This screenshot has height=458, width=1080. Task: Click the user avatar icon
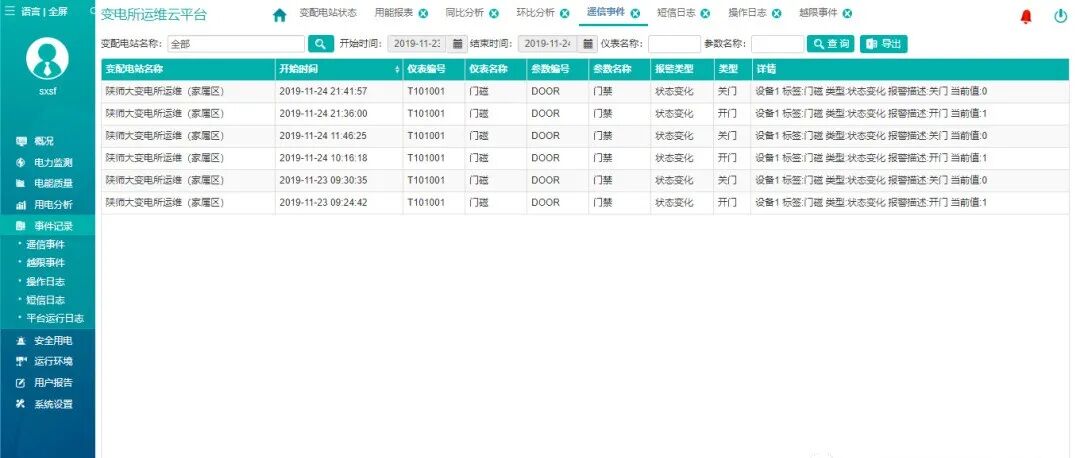(48, 58)
